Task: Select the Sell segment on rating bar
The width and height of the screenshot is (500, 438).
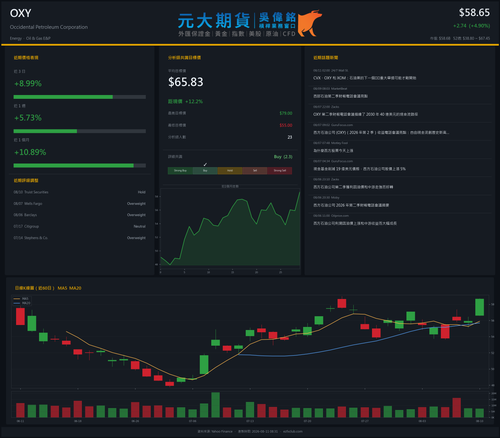Action: (255, 171)
